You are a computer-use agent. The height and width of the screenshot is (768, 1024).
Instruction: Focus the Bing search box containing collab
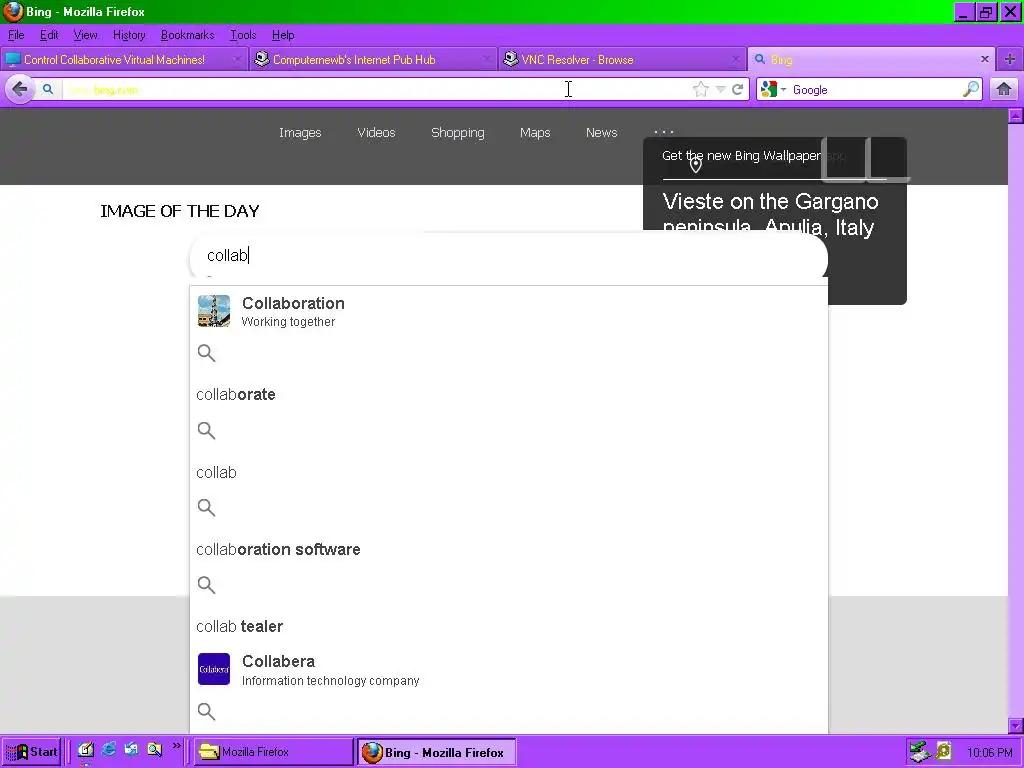click(x=509, y=255)
